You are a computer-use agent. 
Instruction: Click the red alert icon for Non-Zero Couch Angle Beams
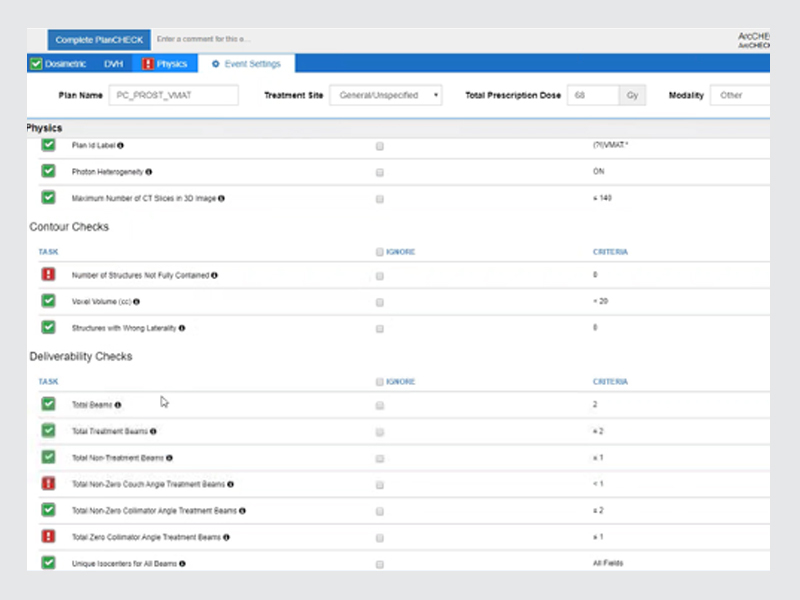pyautogui.click(x=48, y=483)
